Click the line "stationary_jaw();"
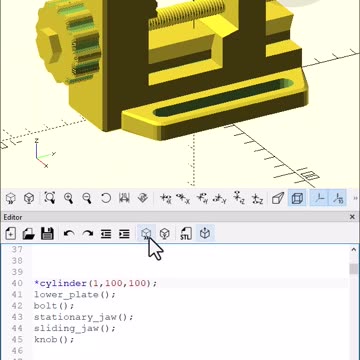 [x=83, y=317]
